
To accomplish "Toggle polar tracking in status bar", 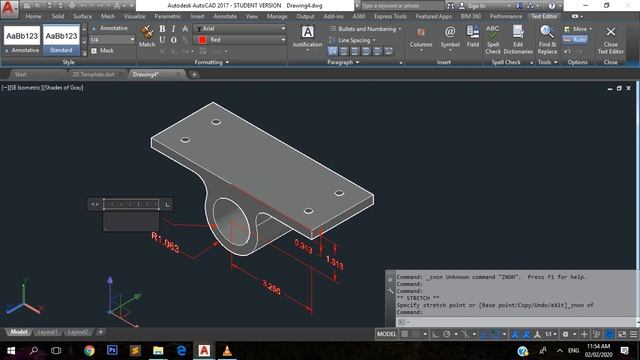I will coord(447,334).
